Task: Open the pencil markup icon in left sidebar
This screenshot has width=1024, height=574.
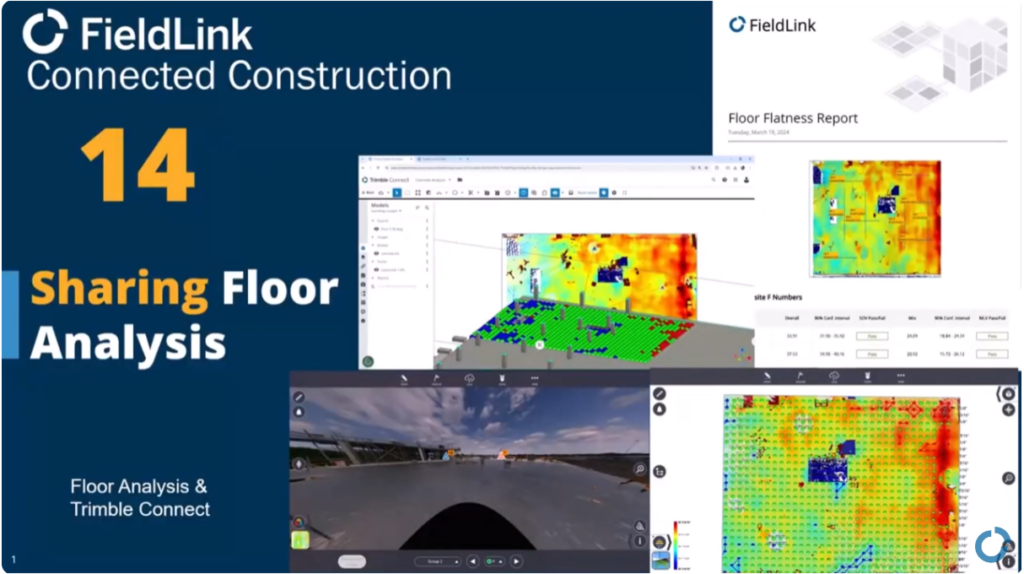Action: tap(363, 266)
